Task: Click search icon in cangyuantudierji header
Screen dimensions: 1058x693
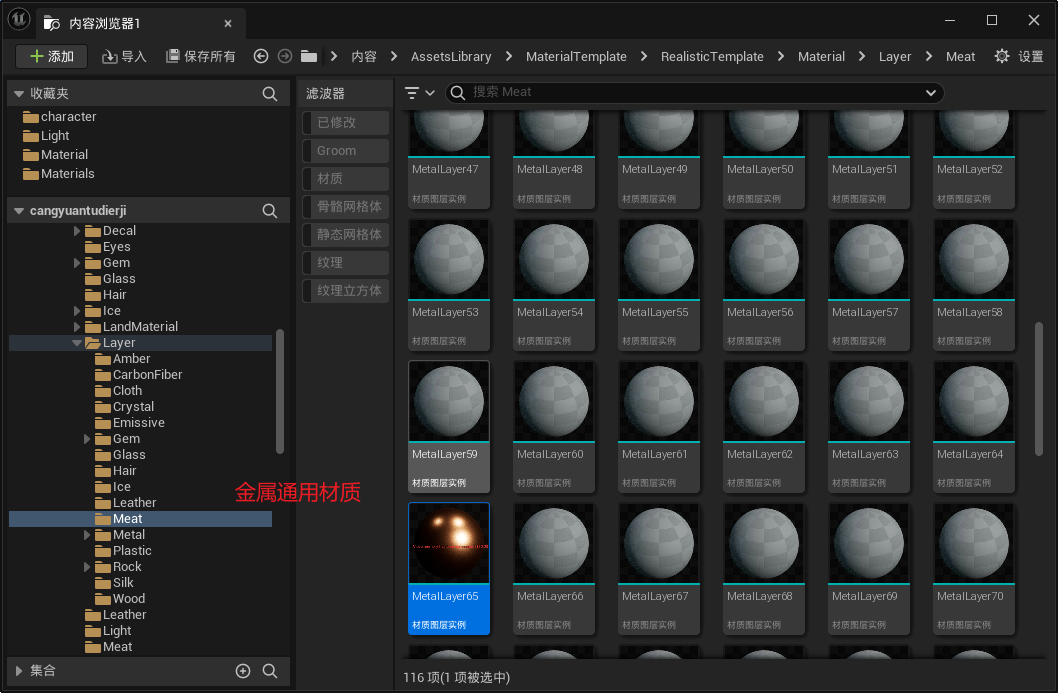Action: point(270,211)
